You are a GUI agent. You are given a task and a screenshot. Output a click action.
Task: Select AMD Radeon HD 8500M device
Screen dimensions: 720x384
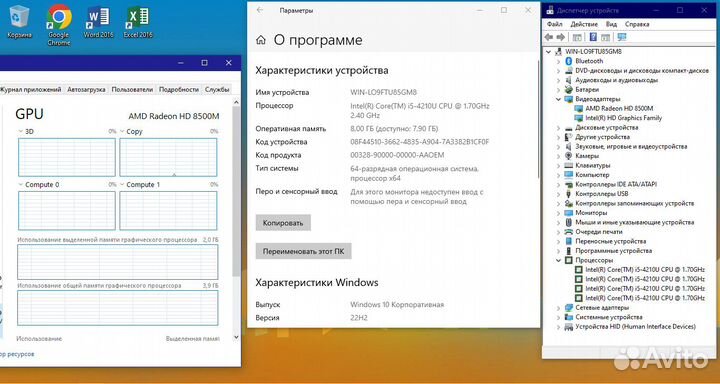tap(619, 108)
